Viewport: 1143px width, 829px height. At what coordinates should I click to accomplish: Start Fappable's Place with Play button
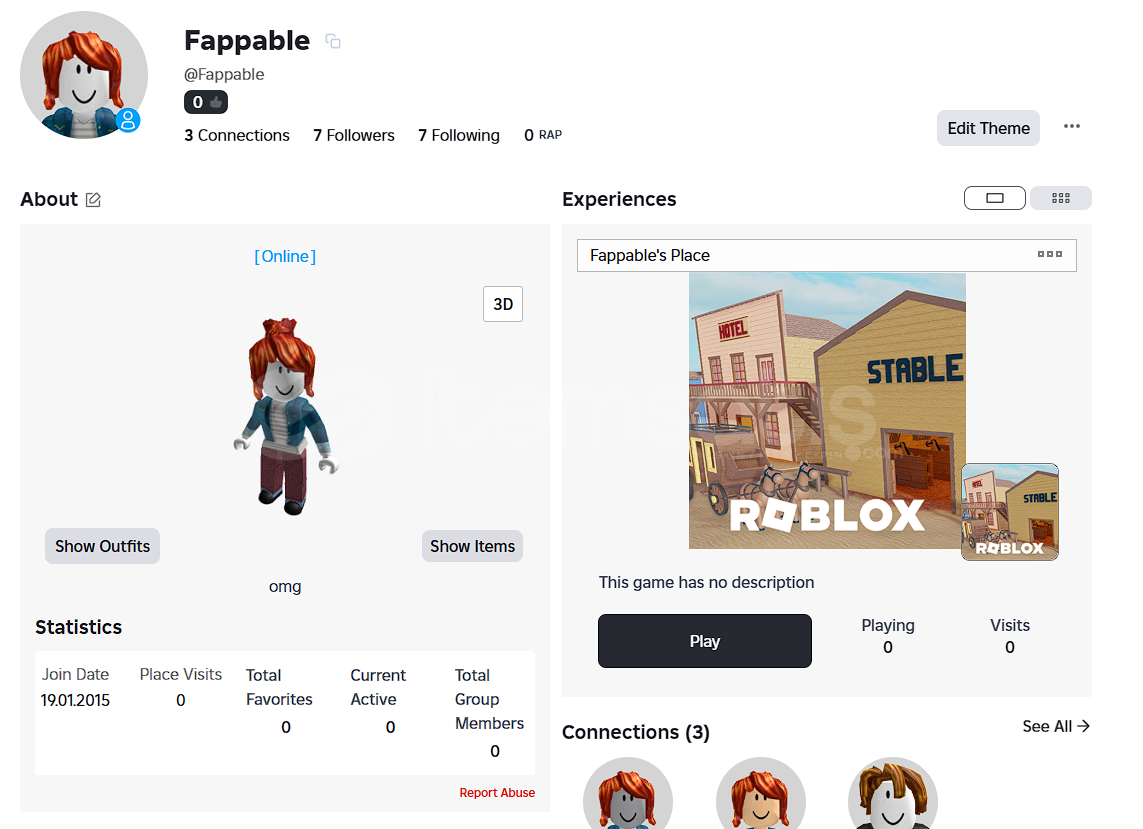pos(704,641)
